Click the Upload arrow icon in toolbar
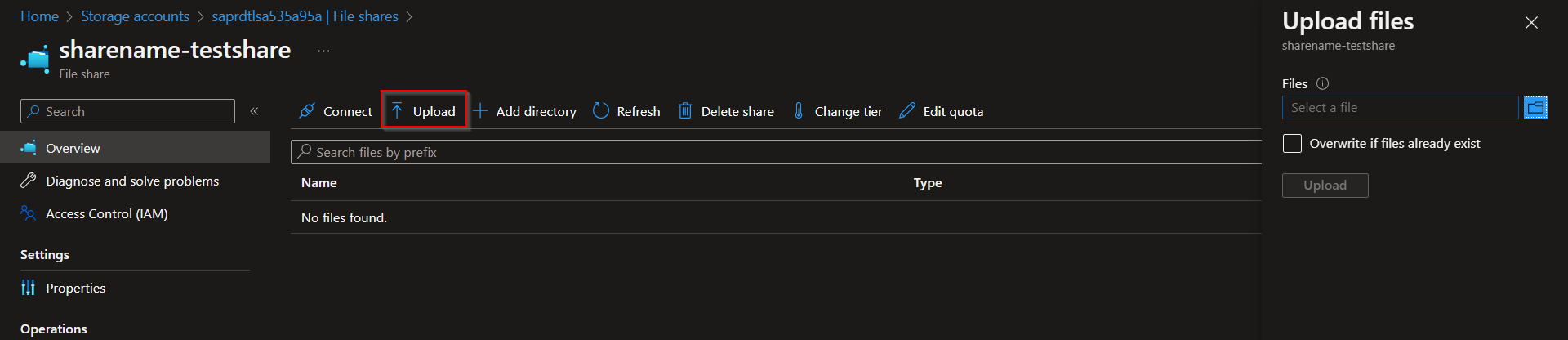1568x340 pixels. 397,111
